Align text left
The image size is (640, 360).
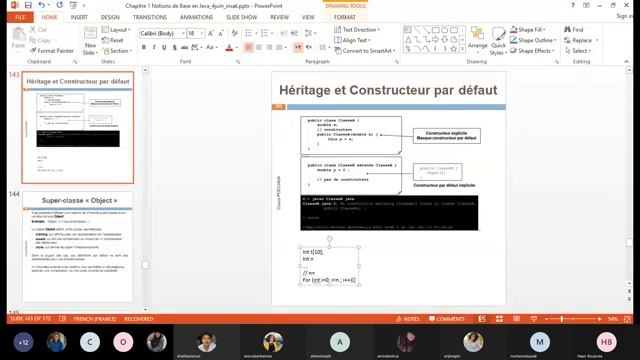[249, 47]
